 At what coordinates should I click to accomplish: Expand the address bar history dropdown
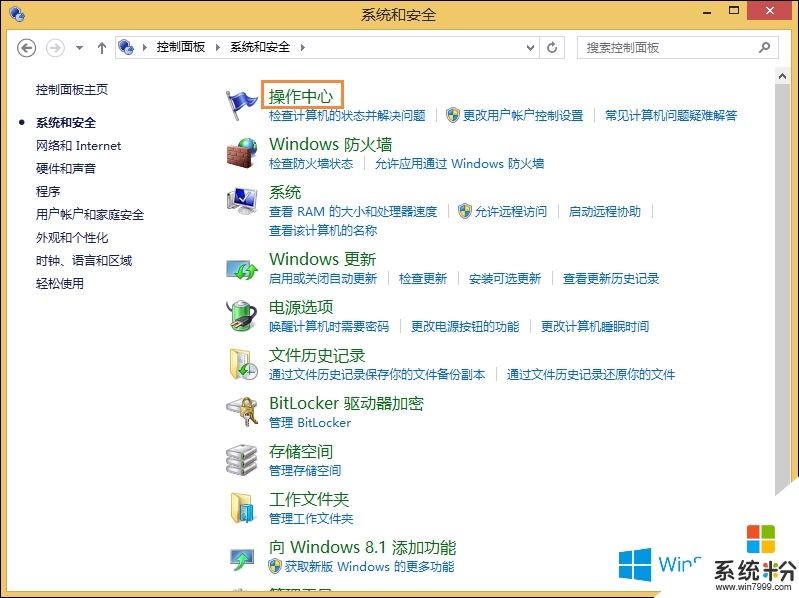(530, 48)
